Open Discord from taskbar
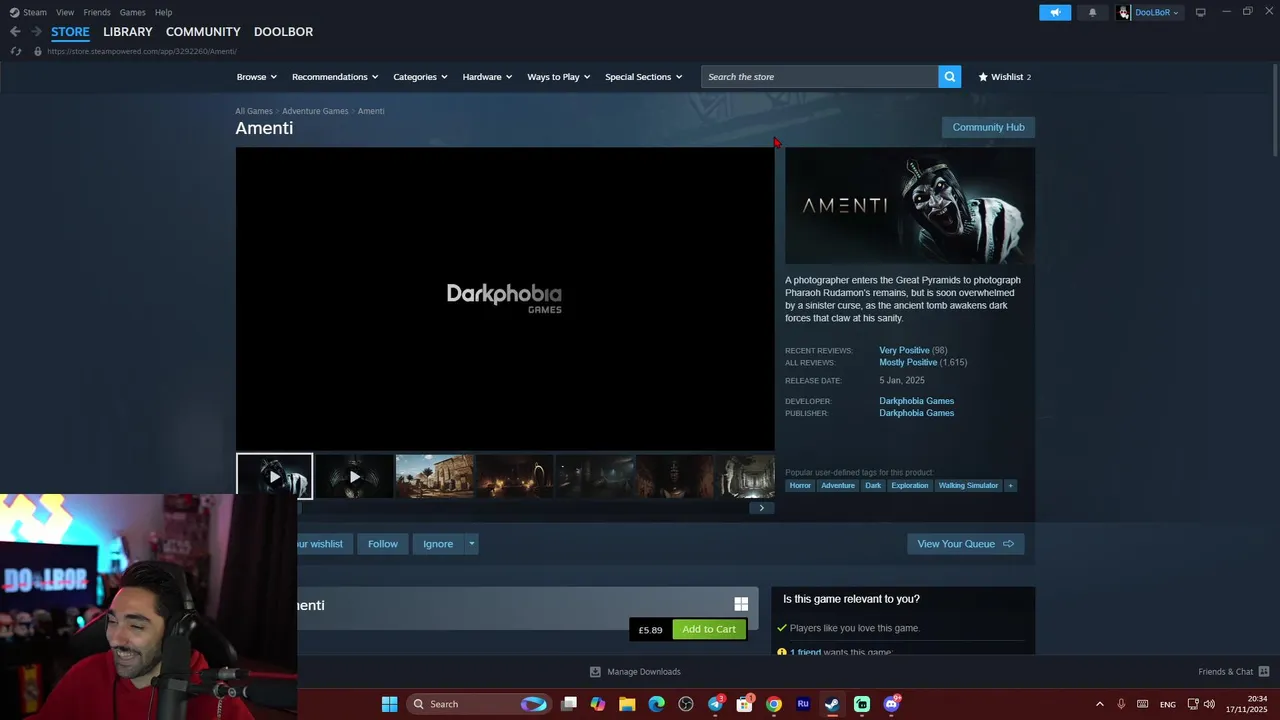 (x=891, y=704)
